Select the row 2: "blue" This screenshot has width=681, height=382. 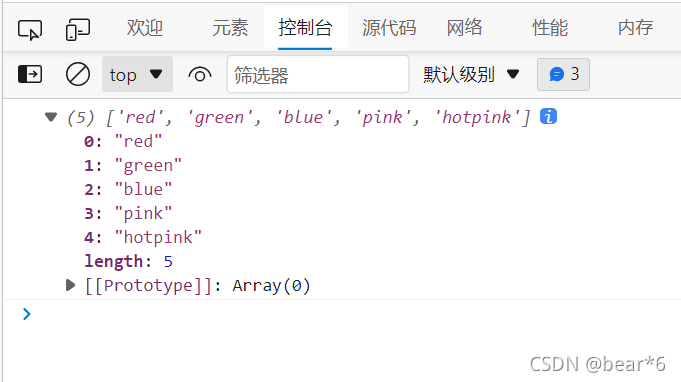(128, 190)
